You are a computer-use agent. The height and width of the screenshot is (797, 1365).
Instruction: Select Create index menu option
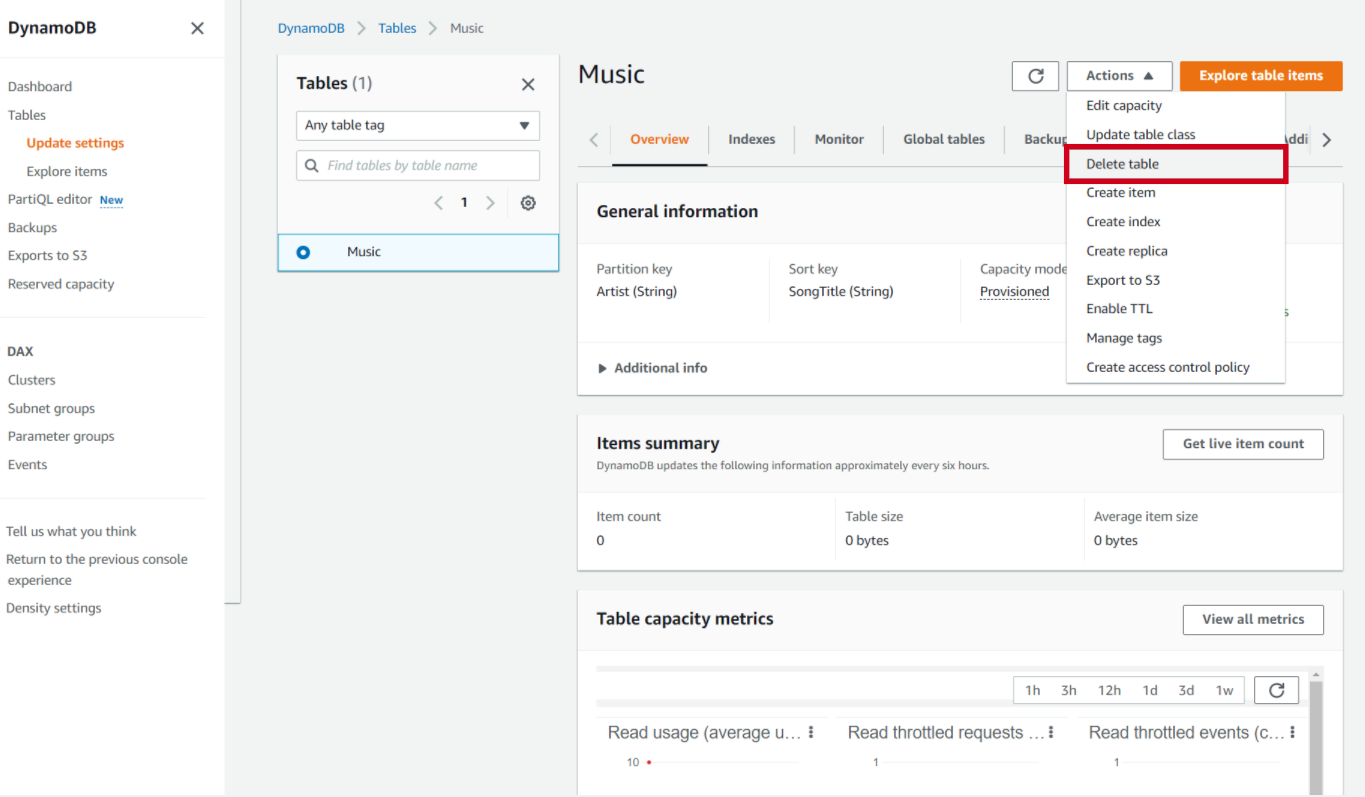[x=1175, y=221]
